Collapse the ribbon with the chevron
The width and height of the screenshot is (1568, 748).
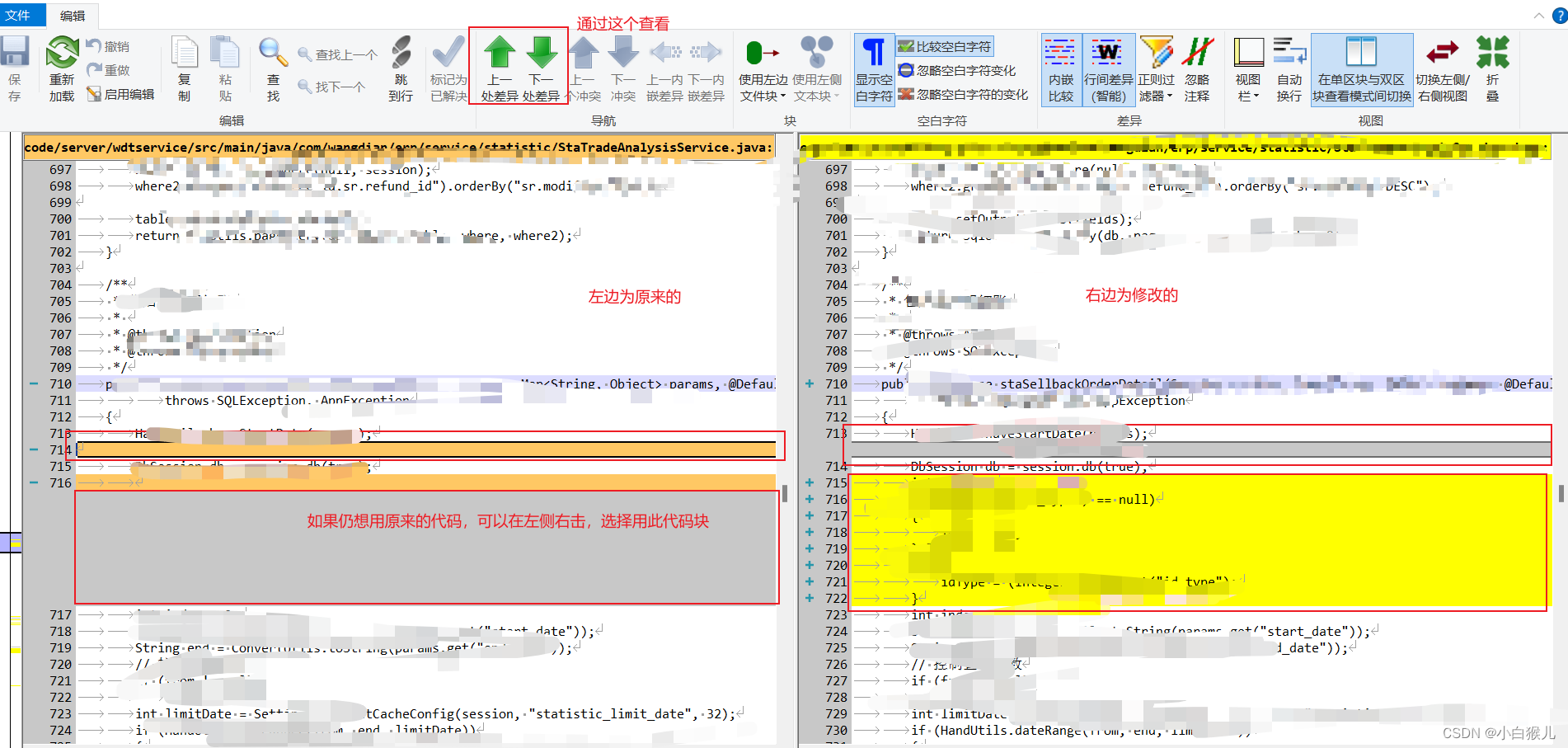point(1539,15)
